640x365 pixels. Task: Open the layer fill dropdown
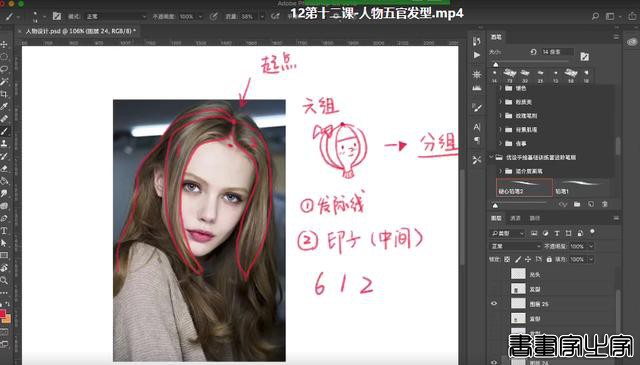[x=591, y=259]
